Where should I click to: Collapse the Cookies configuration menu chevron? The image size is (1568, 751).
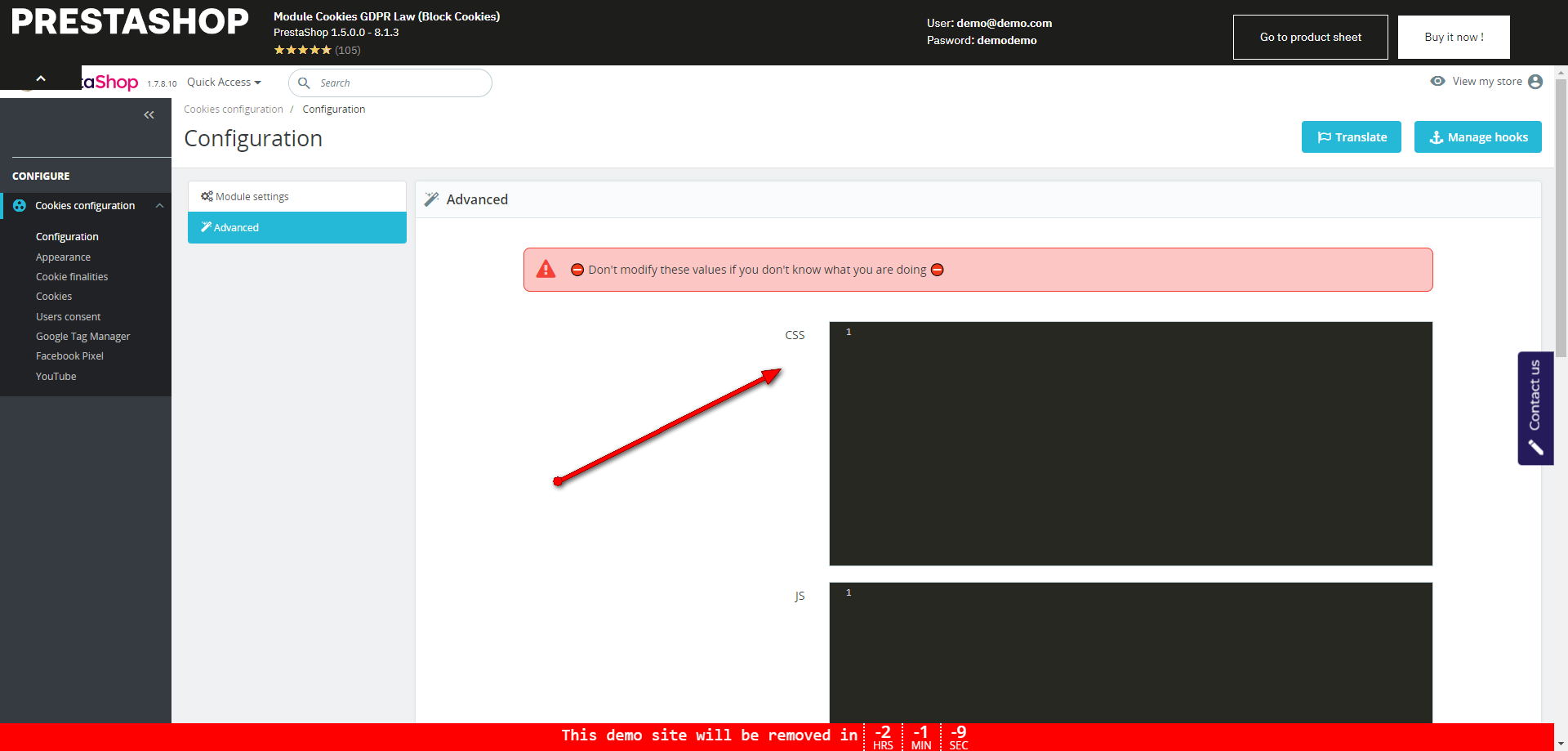tap(160, 206)
